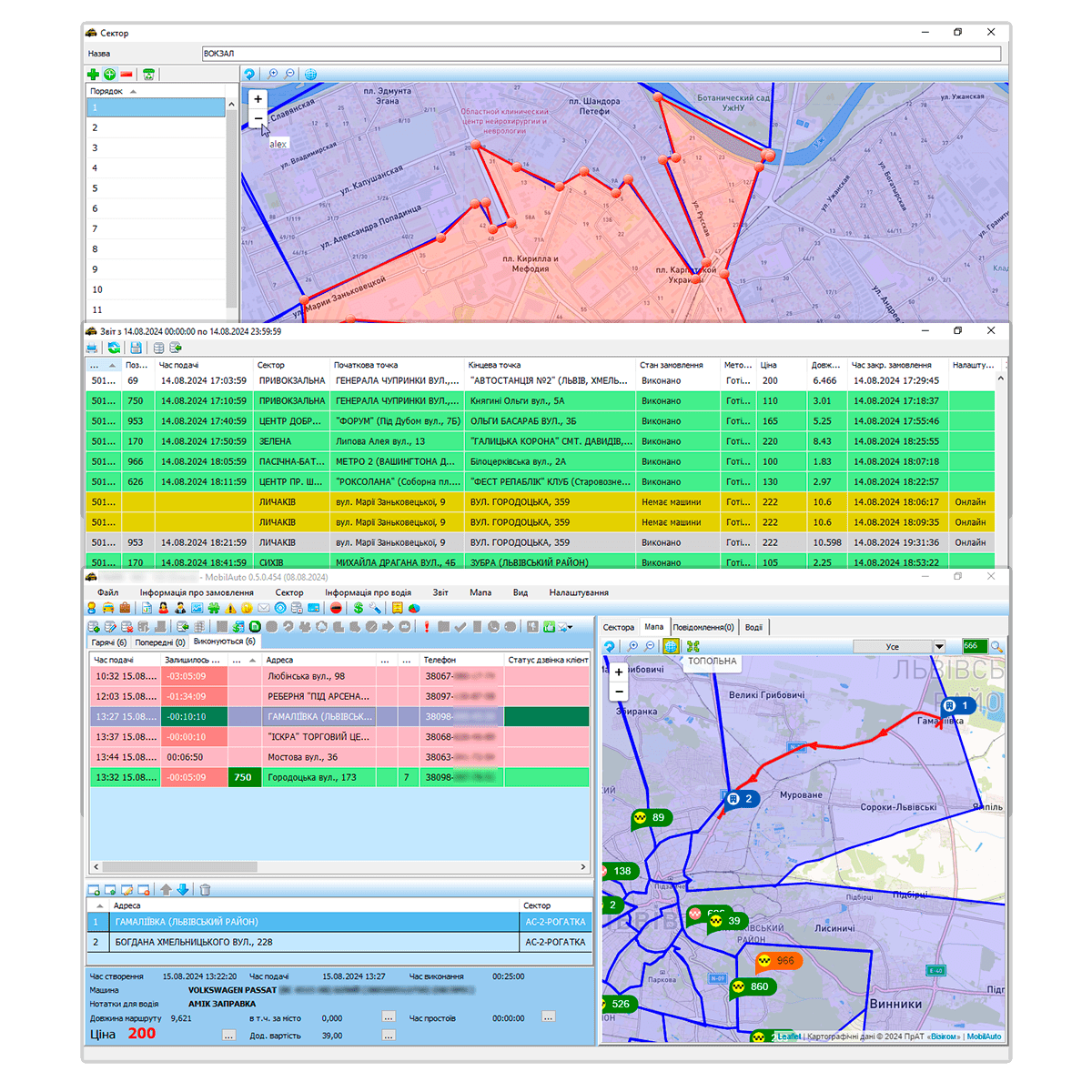1092x1092 pixels.
Task: Click the Назва field containing ВОКЗАЛ
Action: pyautogui.click(x=601, y=54)
